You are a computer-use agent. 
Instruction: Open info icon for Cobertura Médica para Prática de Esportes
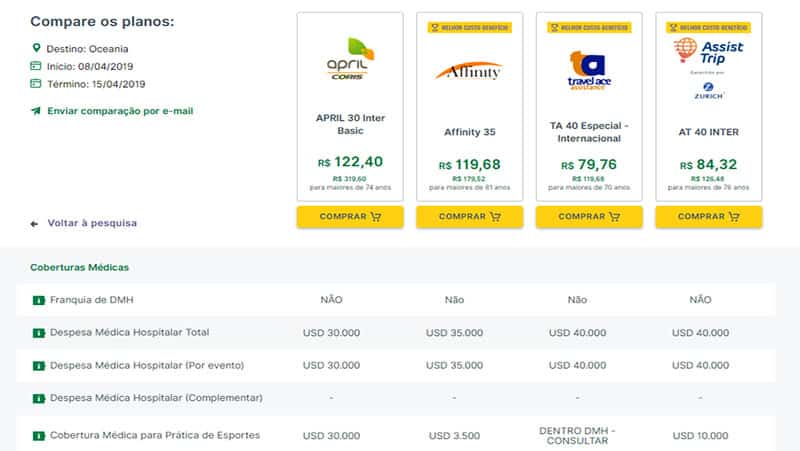(39, 436)
